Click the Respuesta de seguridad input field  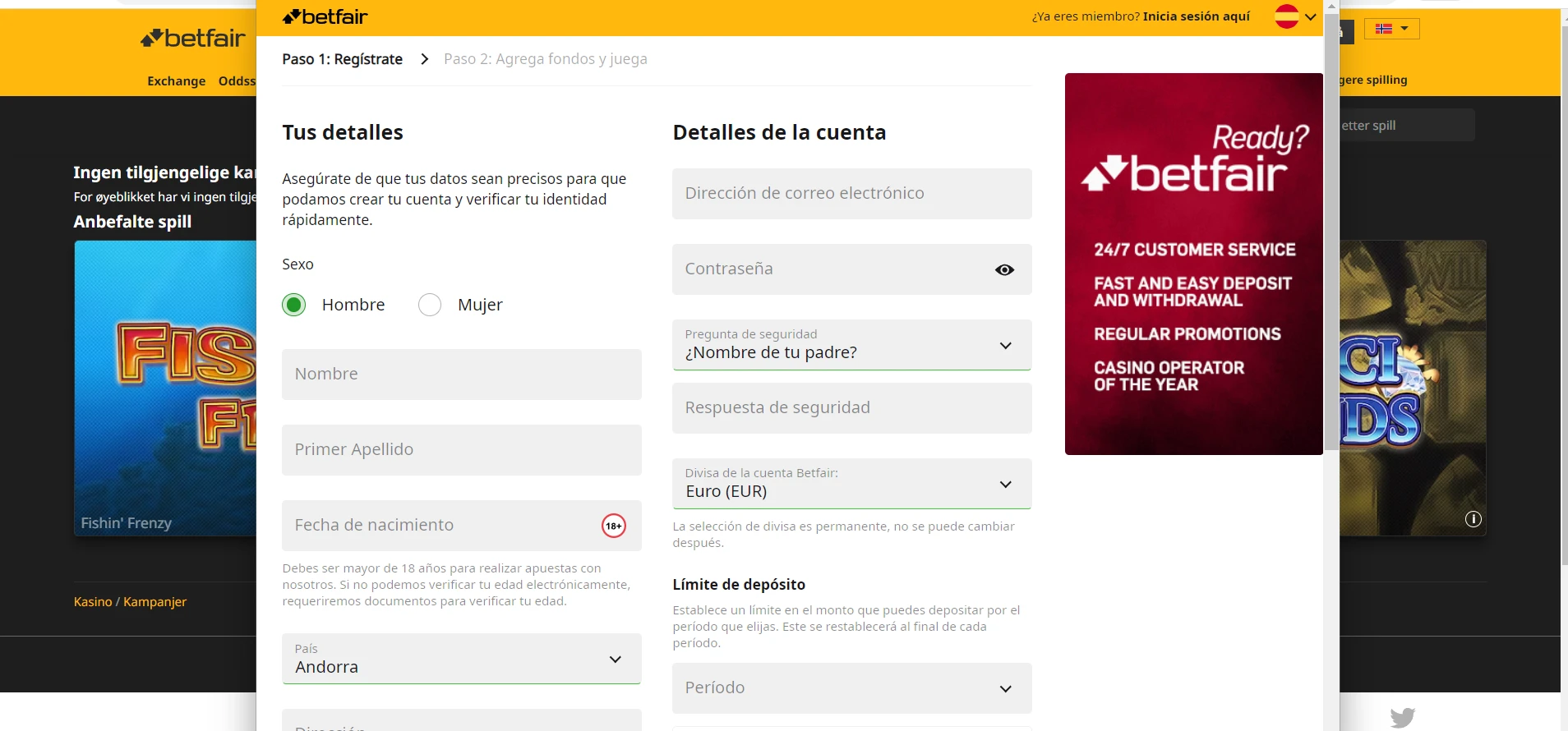pyautogui.click(x=851, y=408)
